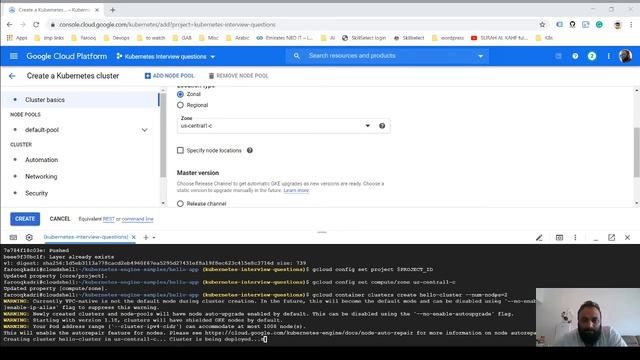Open the Networking section
640x360 pixels.
click(41, 177)
